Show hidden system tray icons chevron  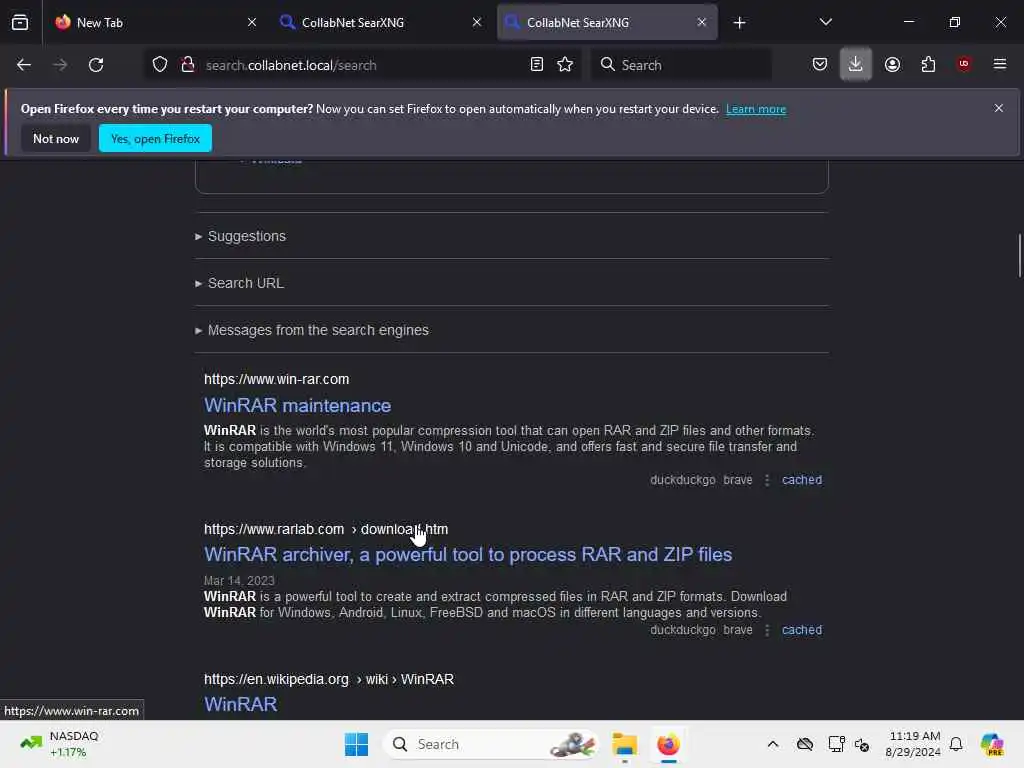[773, 744]
